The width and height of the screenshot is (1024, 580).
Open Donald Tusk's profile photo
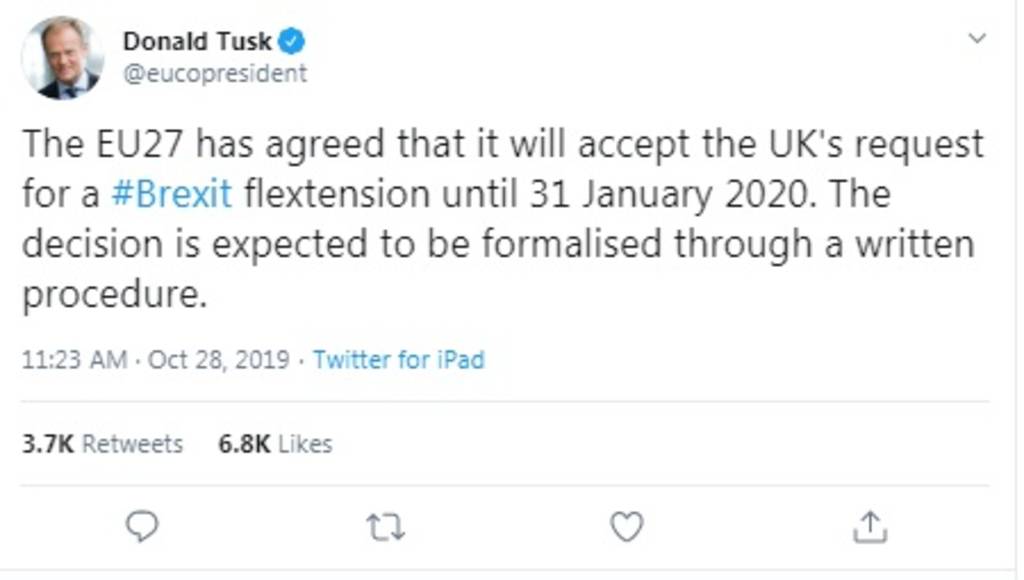[x=62, y=58]
